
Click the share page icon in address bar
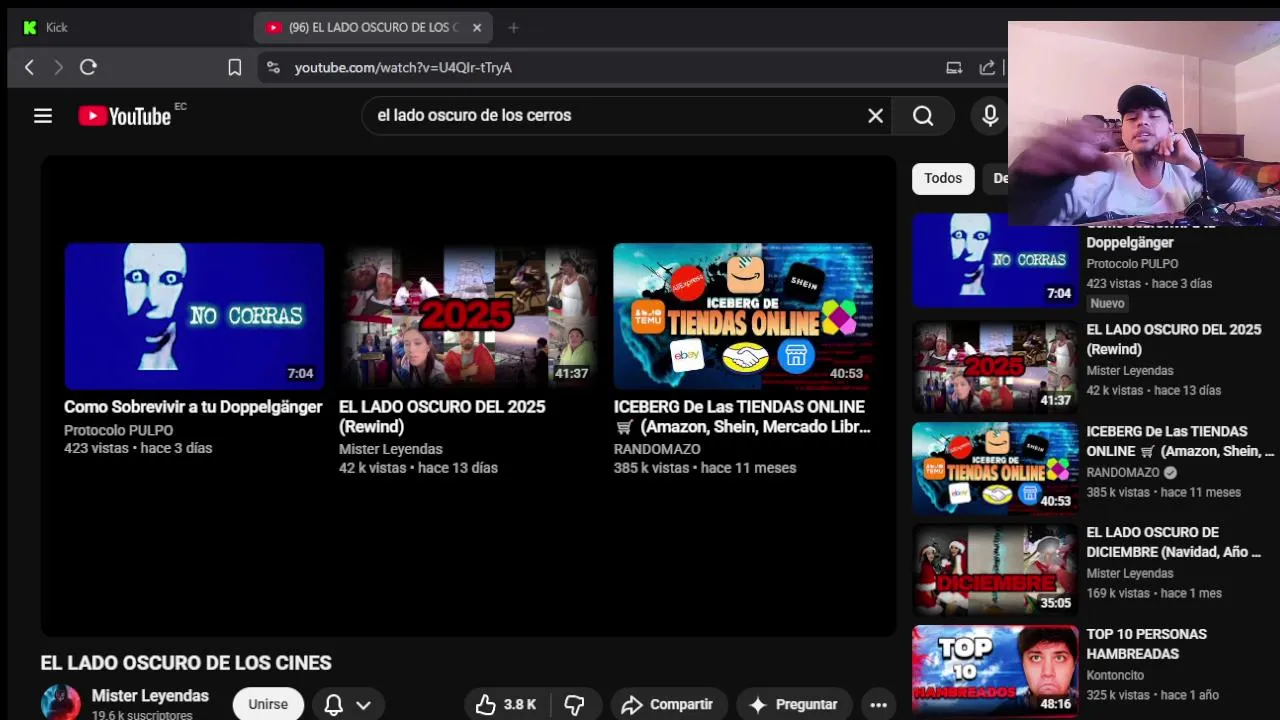point(987,67)
